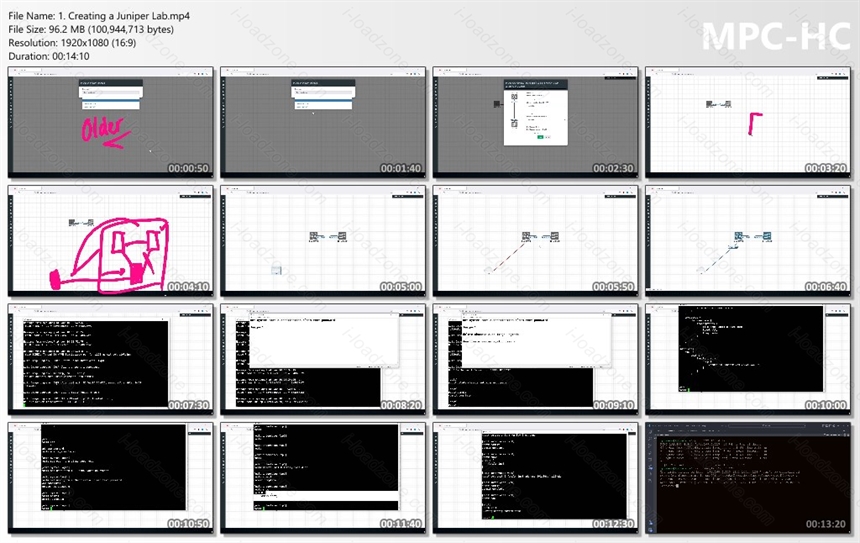
Task: Click the Duration 00:14:10 line
Action: pos(49,56)
